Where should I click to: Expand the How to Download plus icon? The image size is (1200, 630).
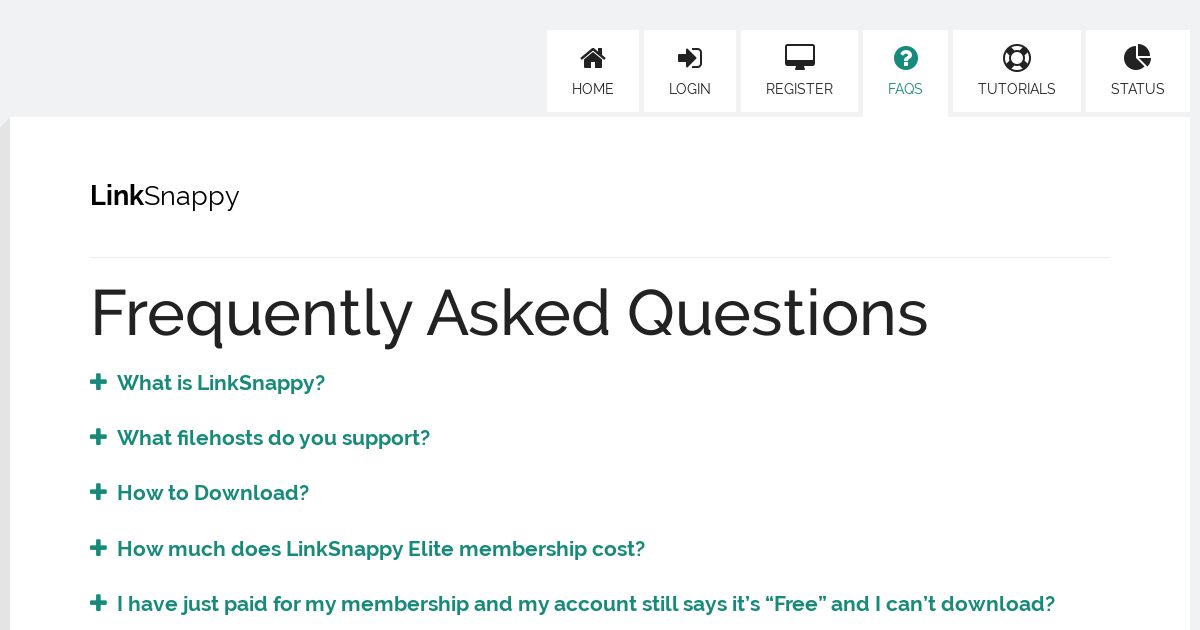(x=98, y=492)
